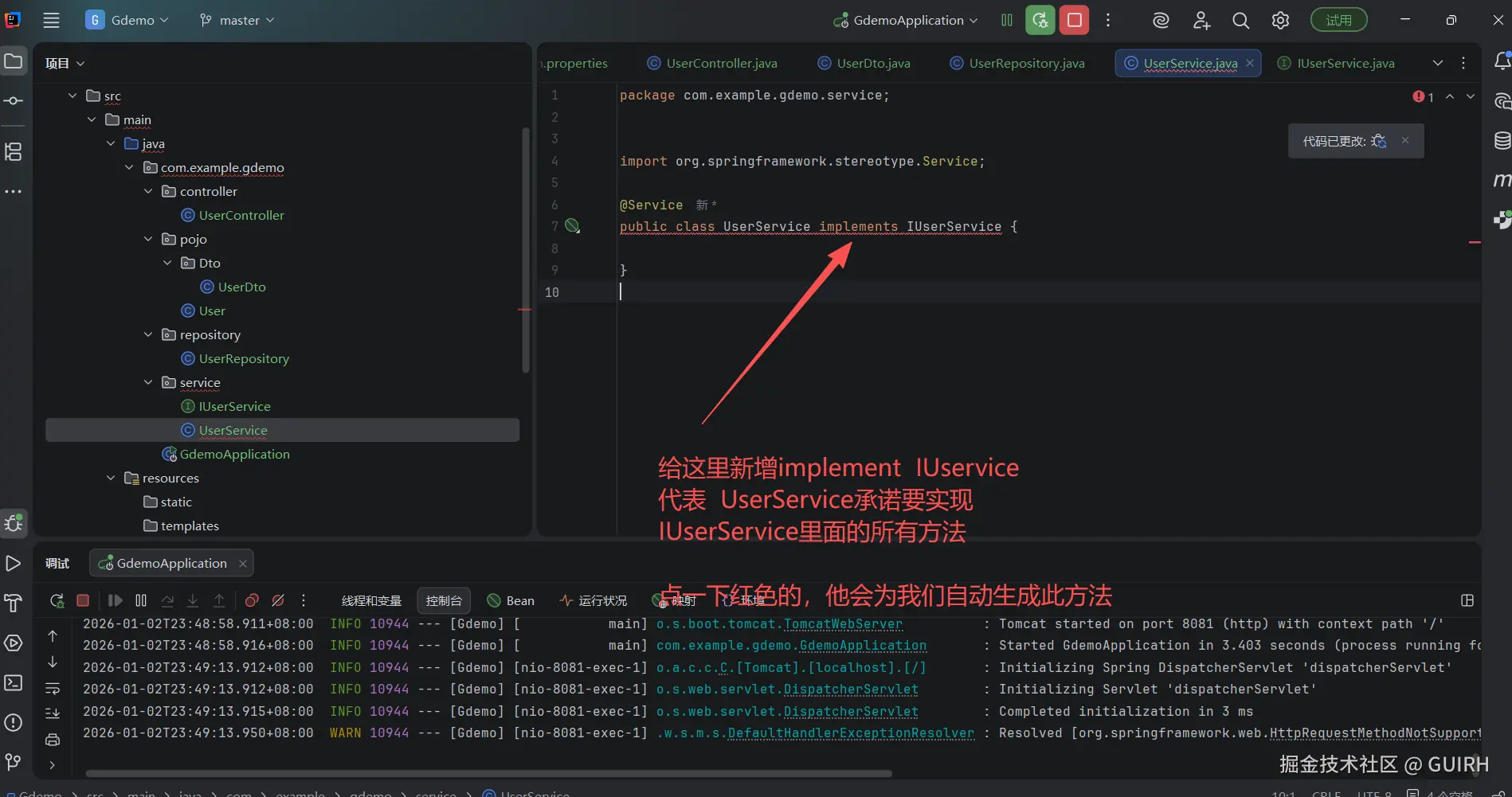Open the Services tool window icon
1512x797 pixels.
pyautogui.click(x=14, y=643)
